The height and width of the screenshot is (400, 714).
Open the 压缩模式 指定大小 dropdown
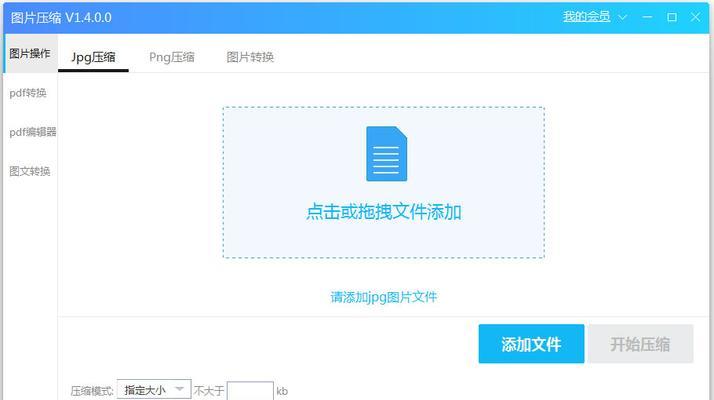coord(154,390)
